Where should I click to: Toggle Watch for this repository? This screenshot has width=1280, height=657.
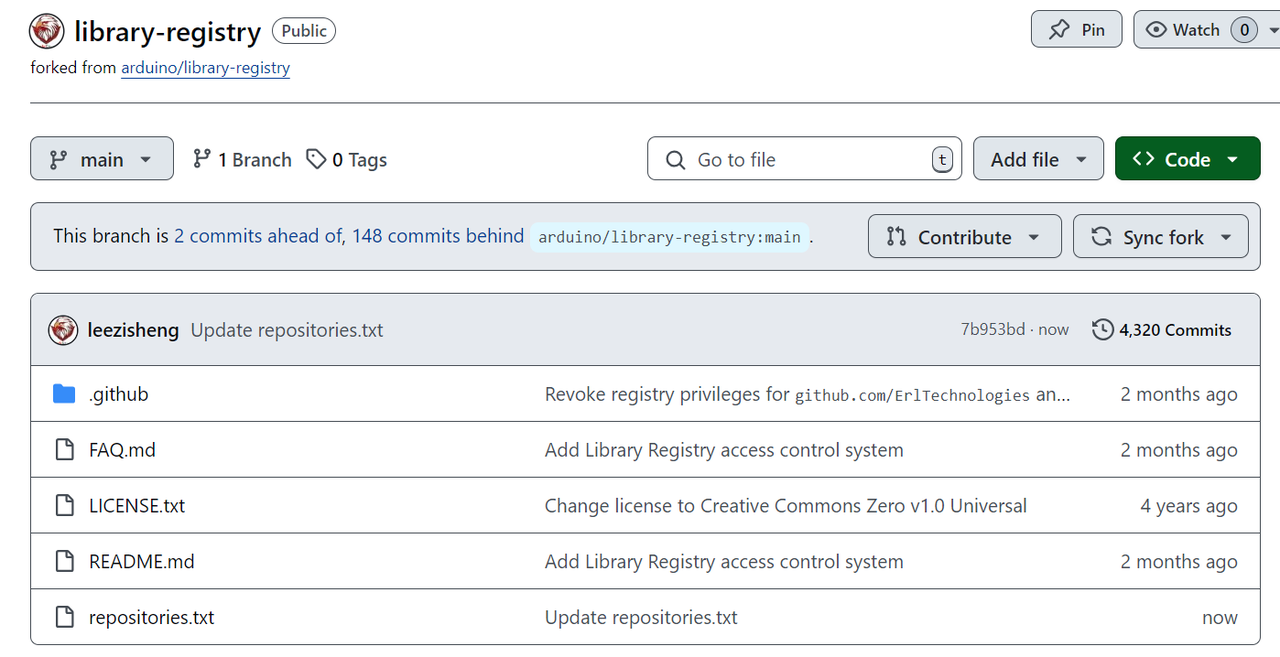(1183, 30)
